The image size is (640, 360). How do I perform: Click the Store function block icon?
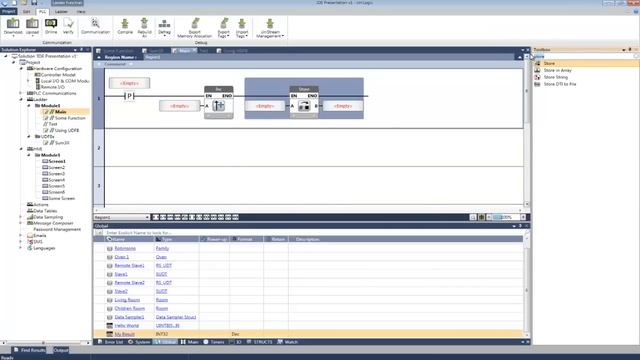pos(304,106)
